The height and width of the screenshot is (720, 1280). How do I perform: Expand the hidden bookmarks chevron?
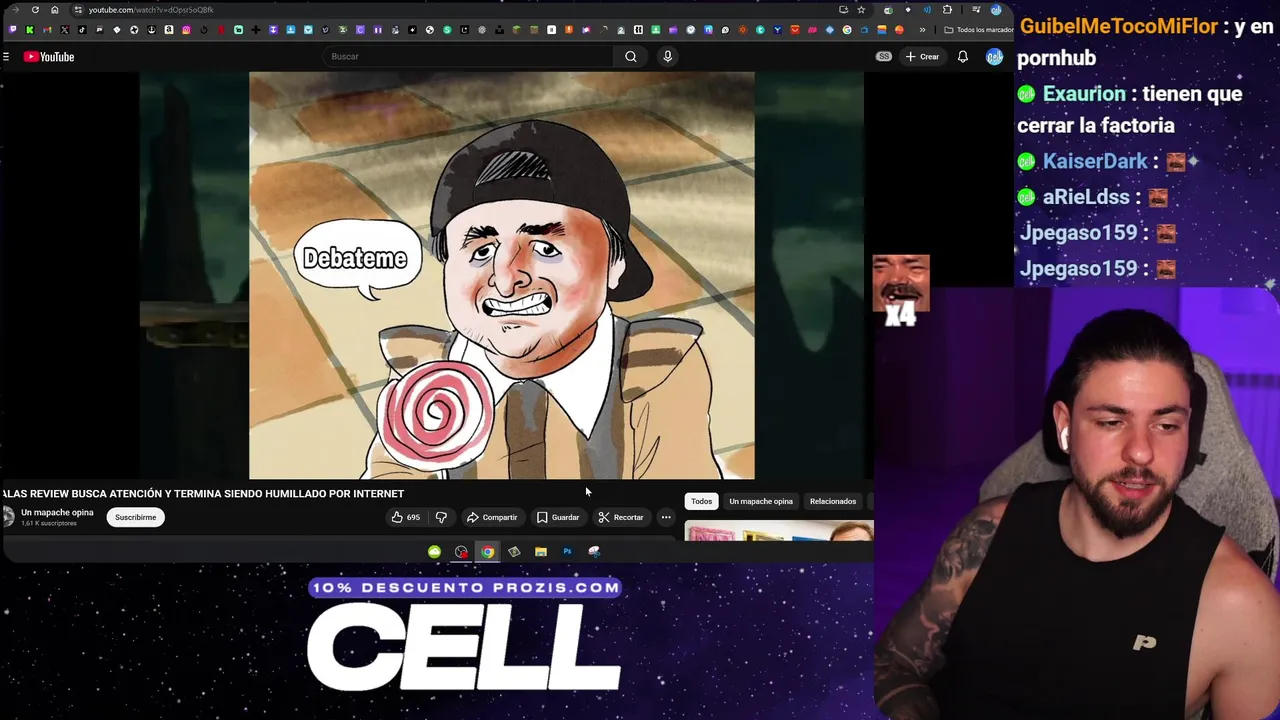pos(922,30)
